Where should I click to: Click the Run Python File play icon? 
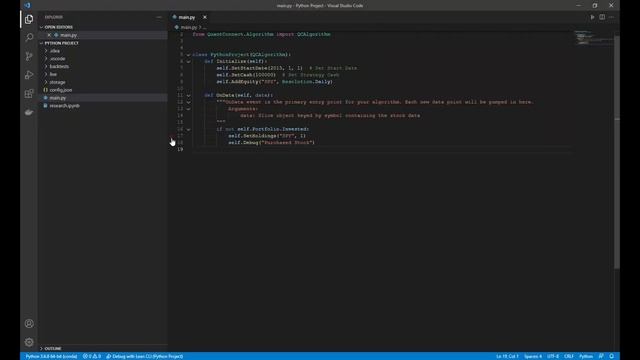pos(592,17)
